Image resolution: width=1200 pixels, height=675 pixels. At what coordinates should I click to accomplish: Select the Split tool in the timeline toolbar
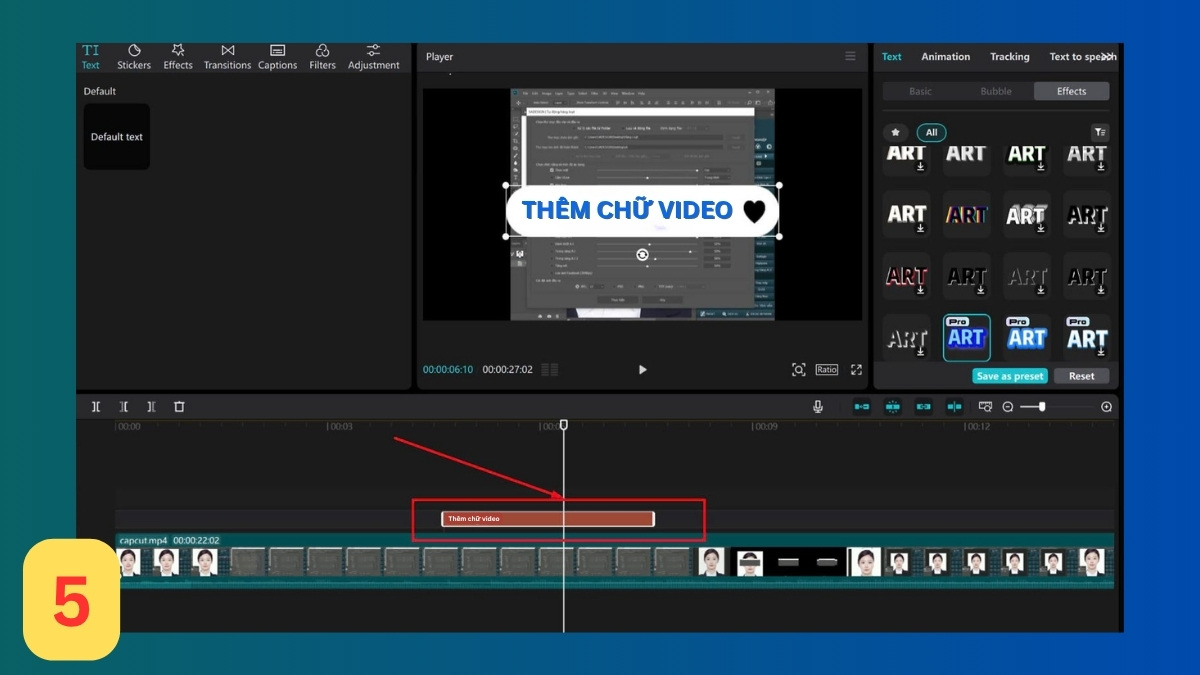[95, 406]
